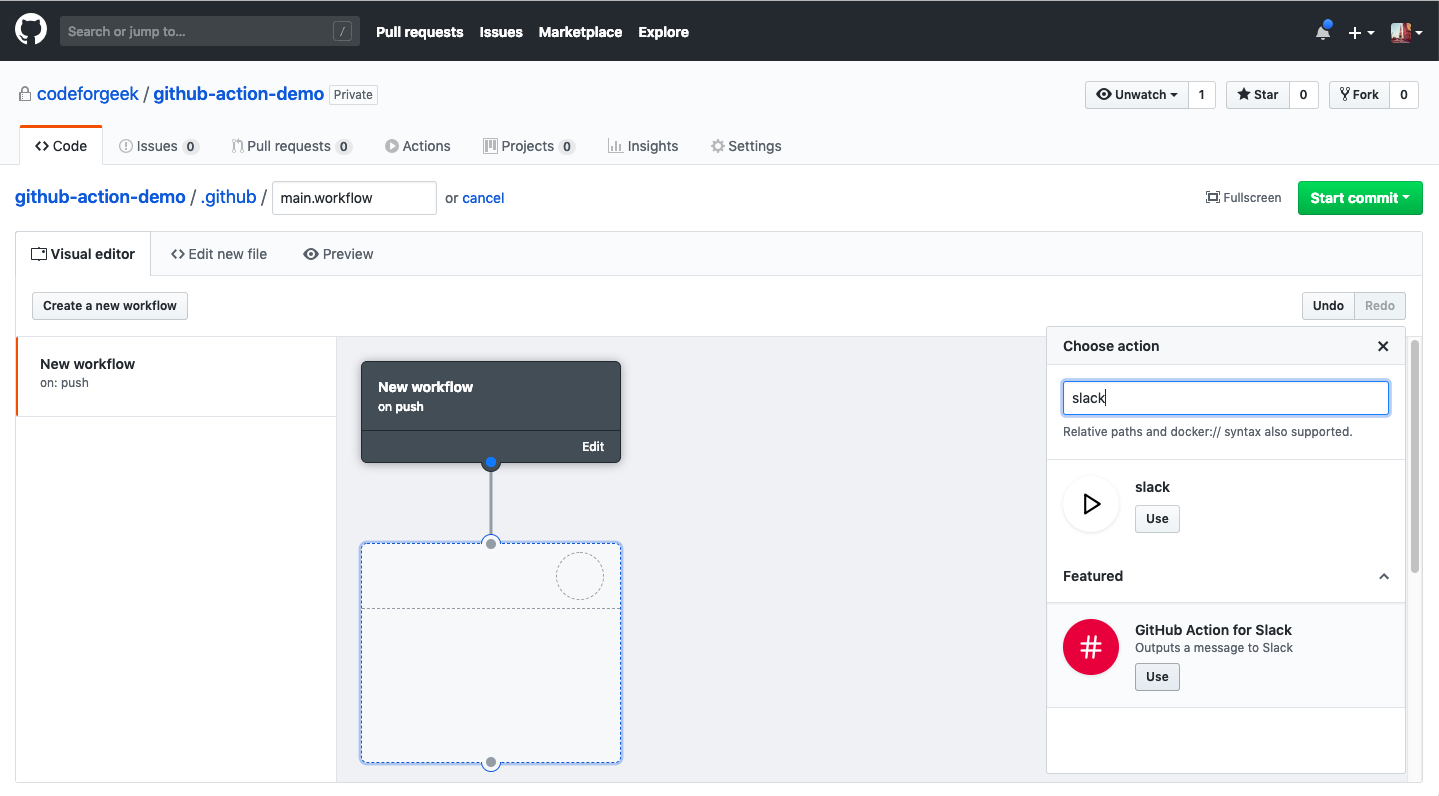Close the Choose action panel

click(x=1383, y=346)
